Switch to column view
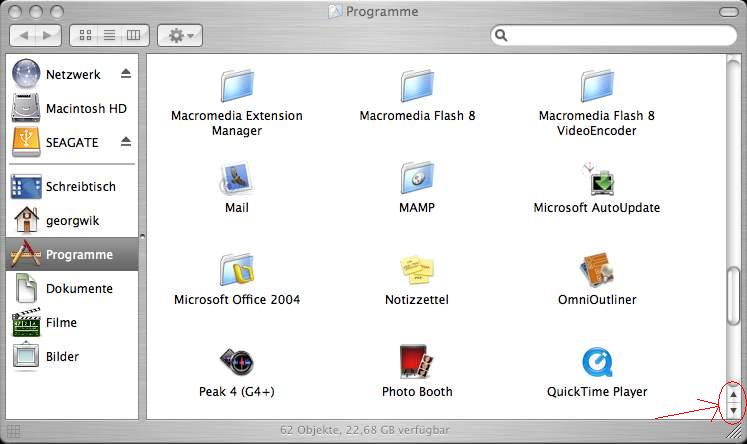The height and width of the screenshot is (444, 747). (135, 35)
